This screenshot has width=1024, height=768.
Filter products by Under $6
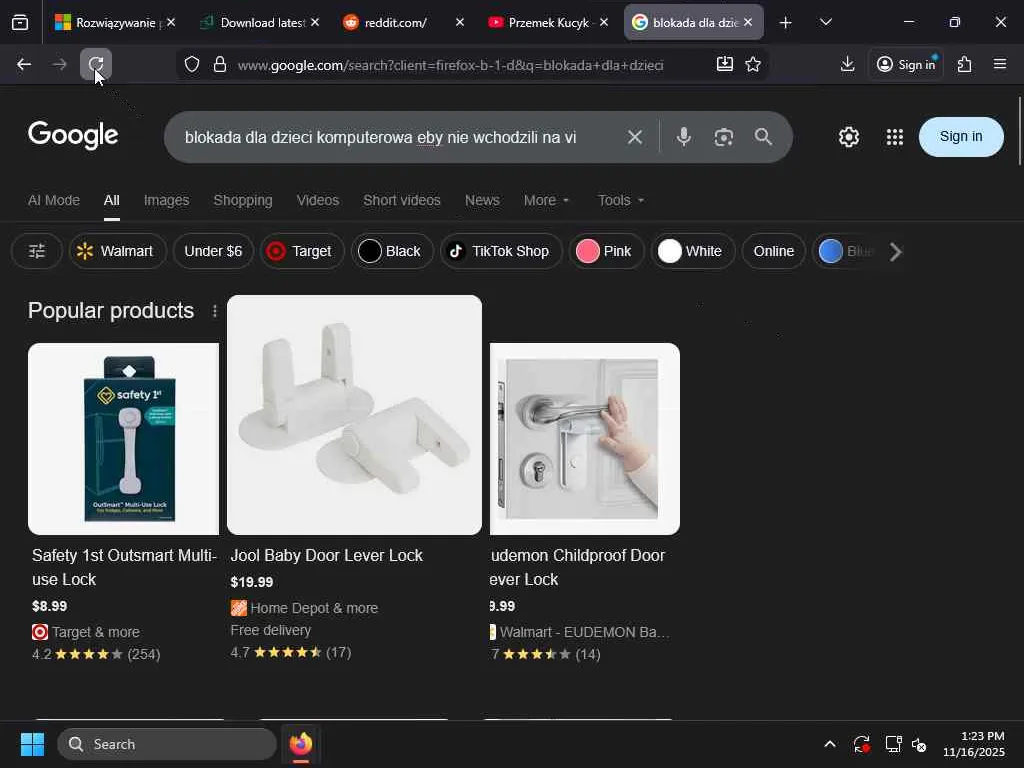(213, 251)
